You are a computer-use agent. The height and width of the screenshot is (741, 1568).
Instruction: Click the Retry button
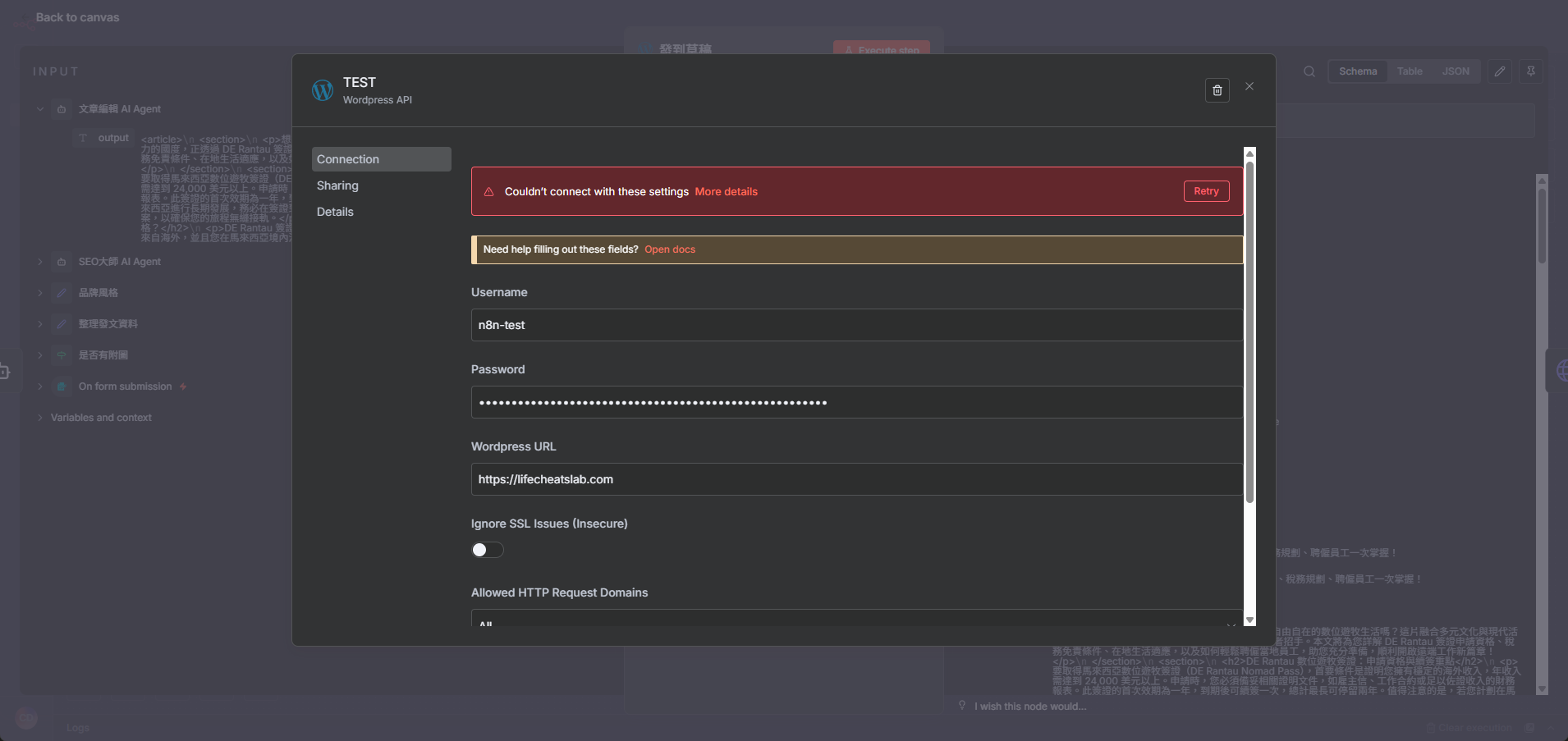point(1205,191)
